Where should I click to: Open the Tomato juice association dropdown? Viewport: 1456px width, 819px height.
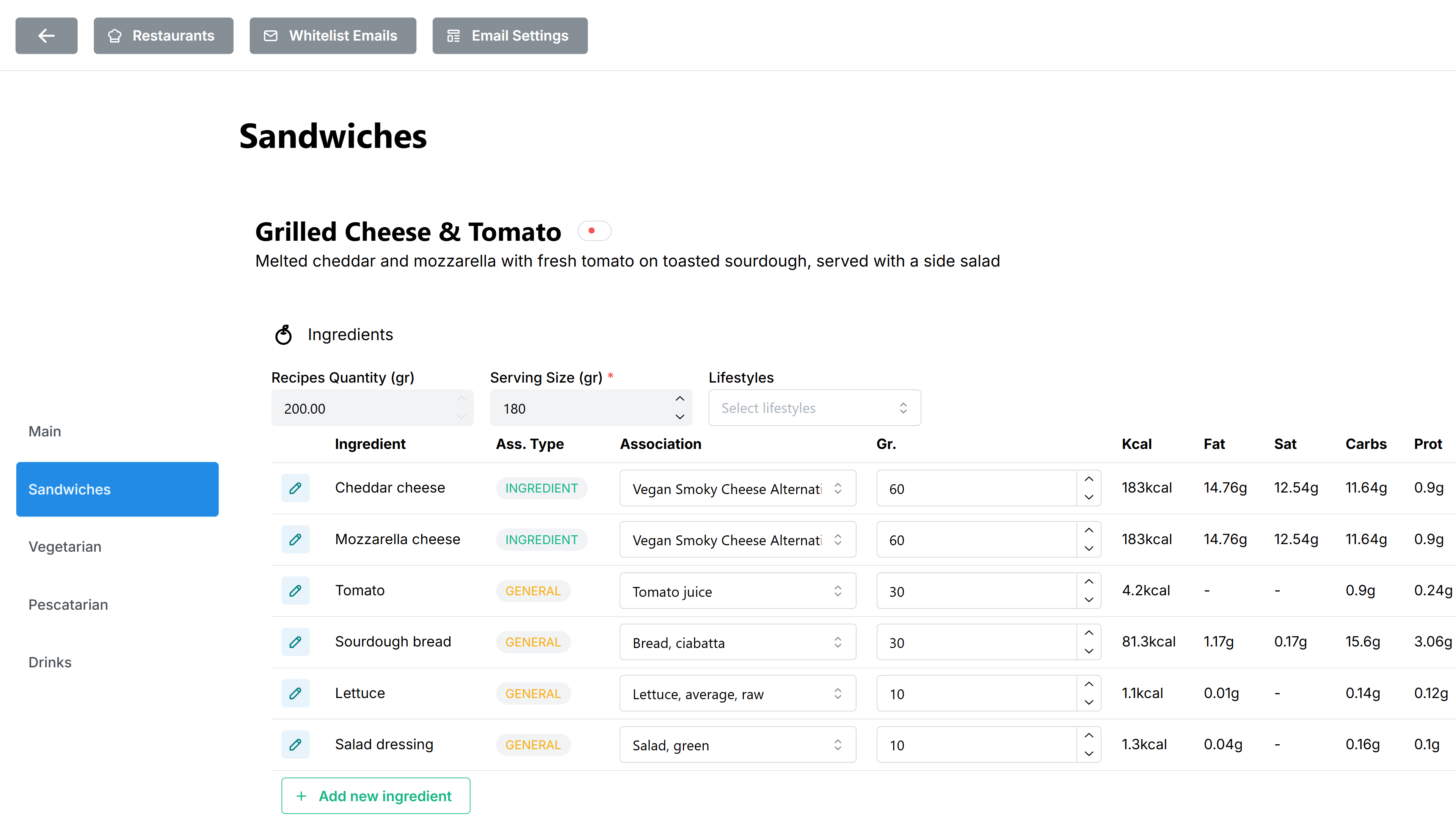[x=737, y=591]
